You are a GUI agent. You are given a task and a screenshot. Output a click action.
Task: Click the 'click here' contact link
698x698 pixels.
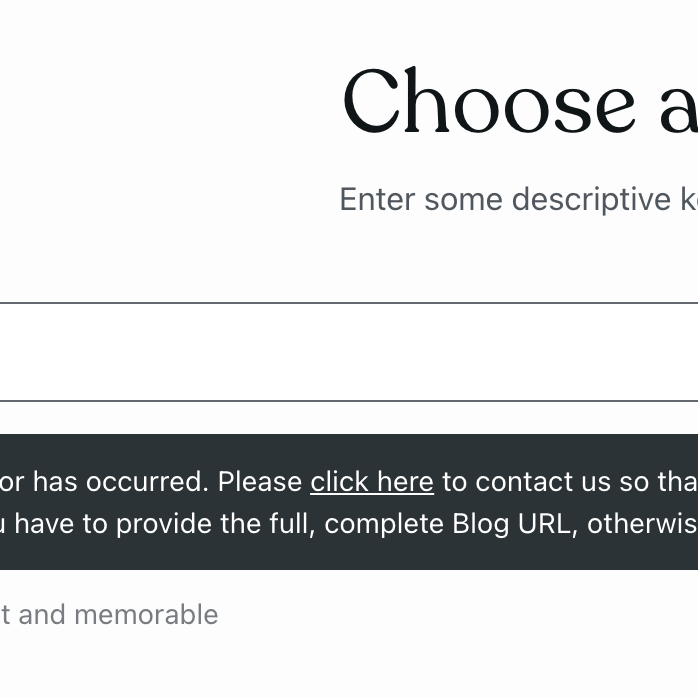pos(371,482)
